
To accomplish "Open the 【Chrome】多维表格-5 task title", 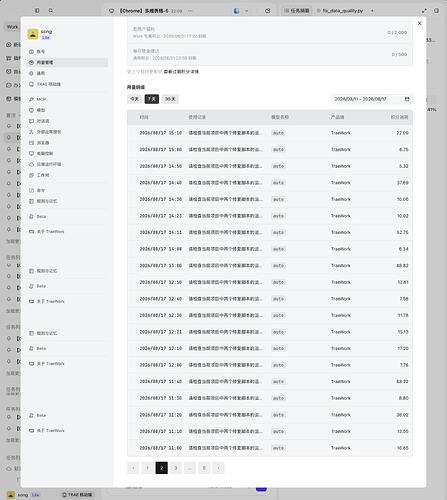I will click(x=144, y=11).
